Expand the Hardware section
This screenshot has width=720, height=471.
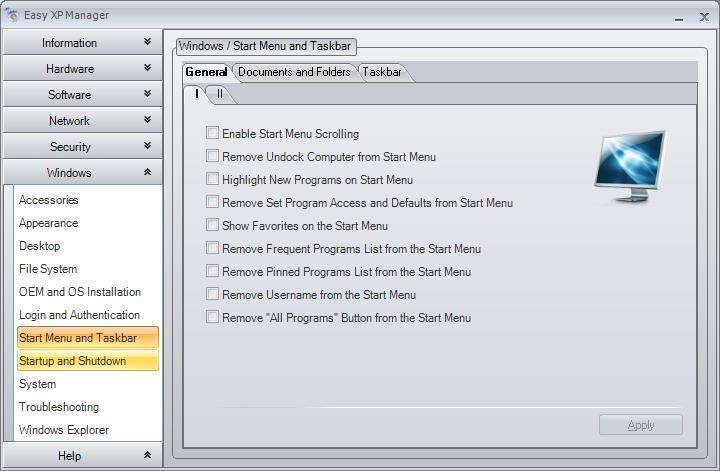tap(83, 68)
